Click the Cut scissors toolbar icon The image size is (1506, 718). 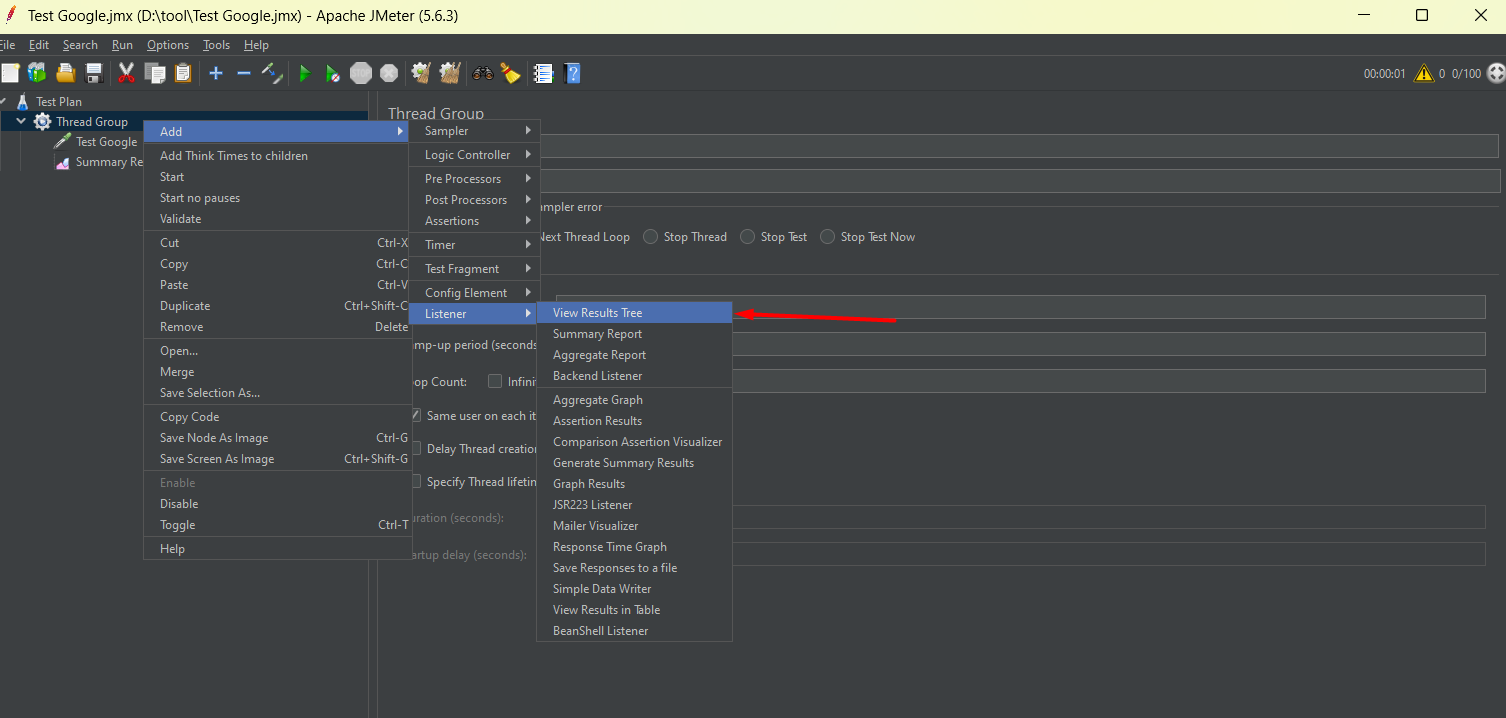pos(126,73)
